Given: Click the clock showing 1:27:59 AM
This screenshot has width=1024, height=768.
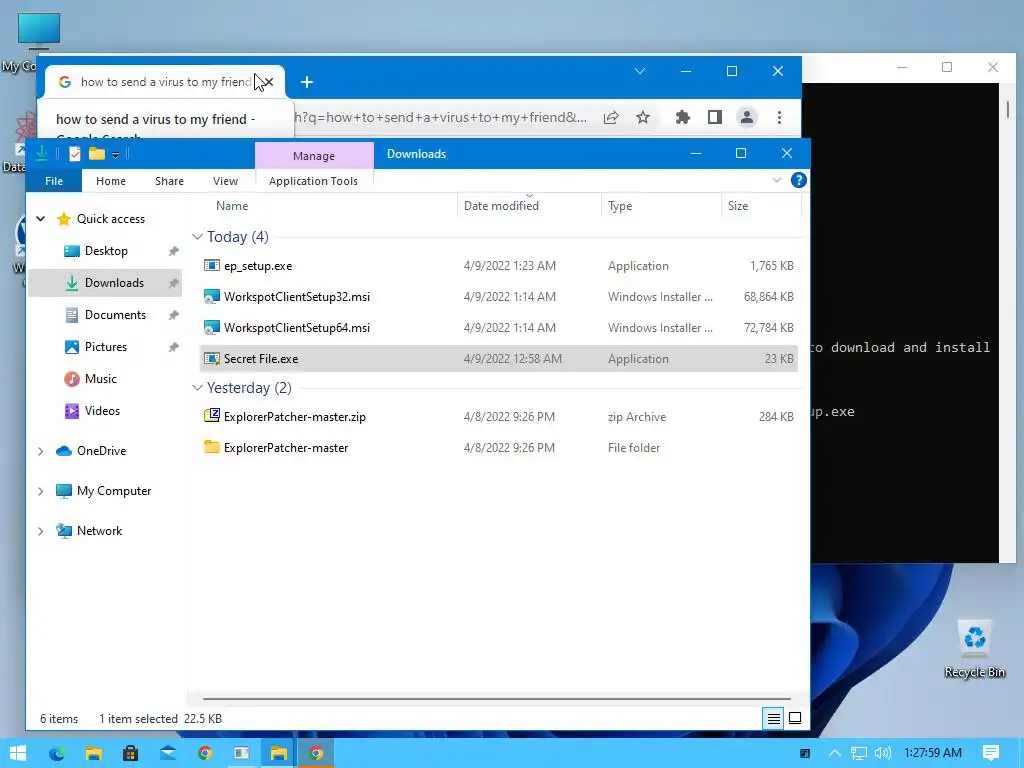Looking at the screenshot, I should click(933, 753).
